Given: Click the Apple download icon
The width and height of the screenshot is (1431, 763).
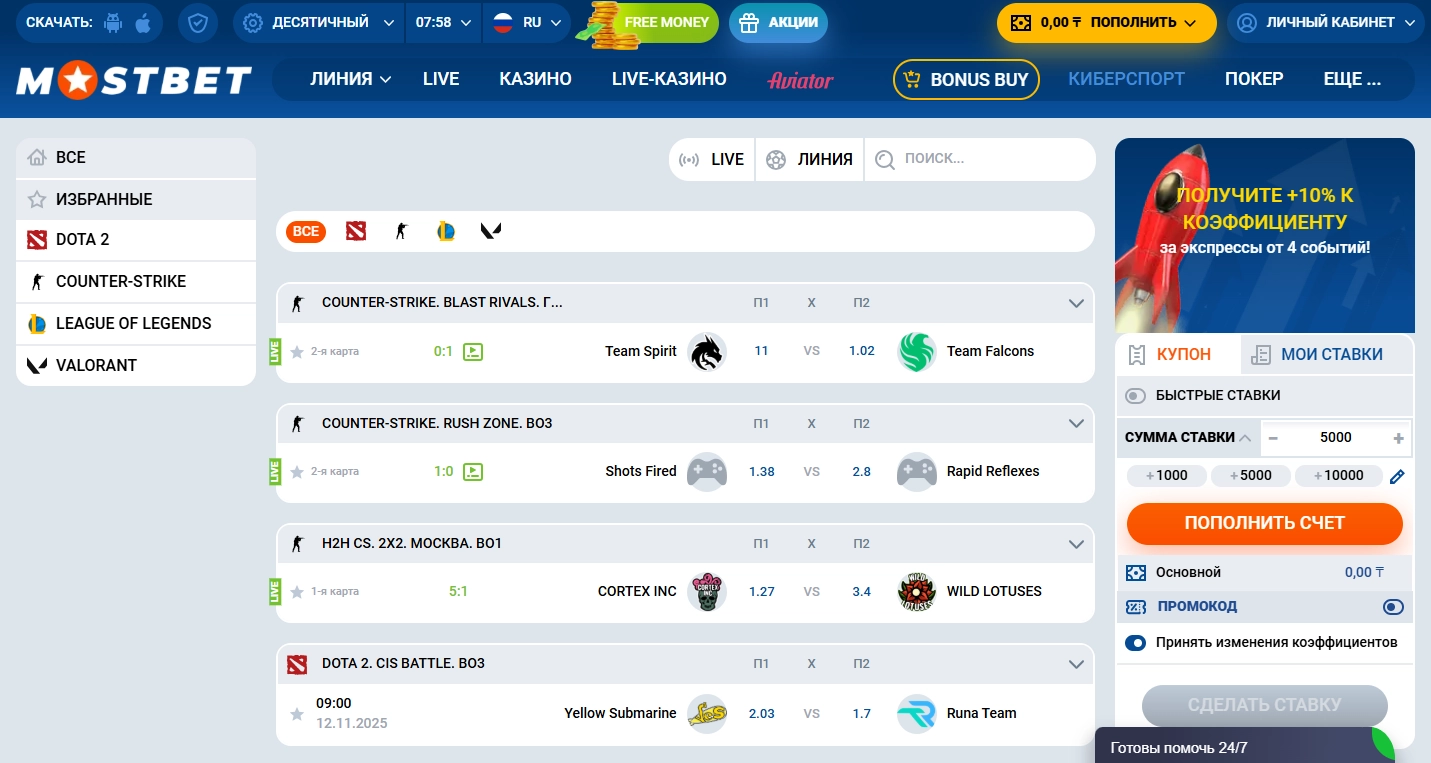Looking at the screenshot, I should pos(143,22).
